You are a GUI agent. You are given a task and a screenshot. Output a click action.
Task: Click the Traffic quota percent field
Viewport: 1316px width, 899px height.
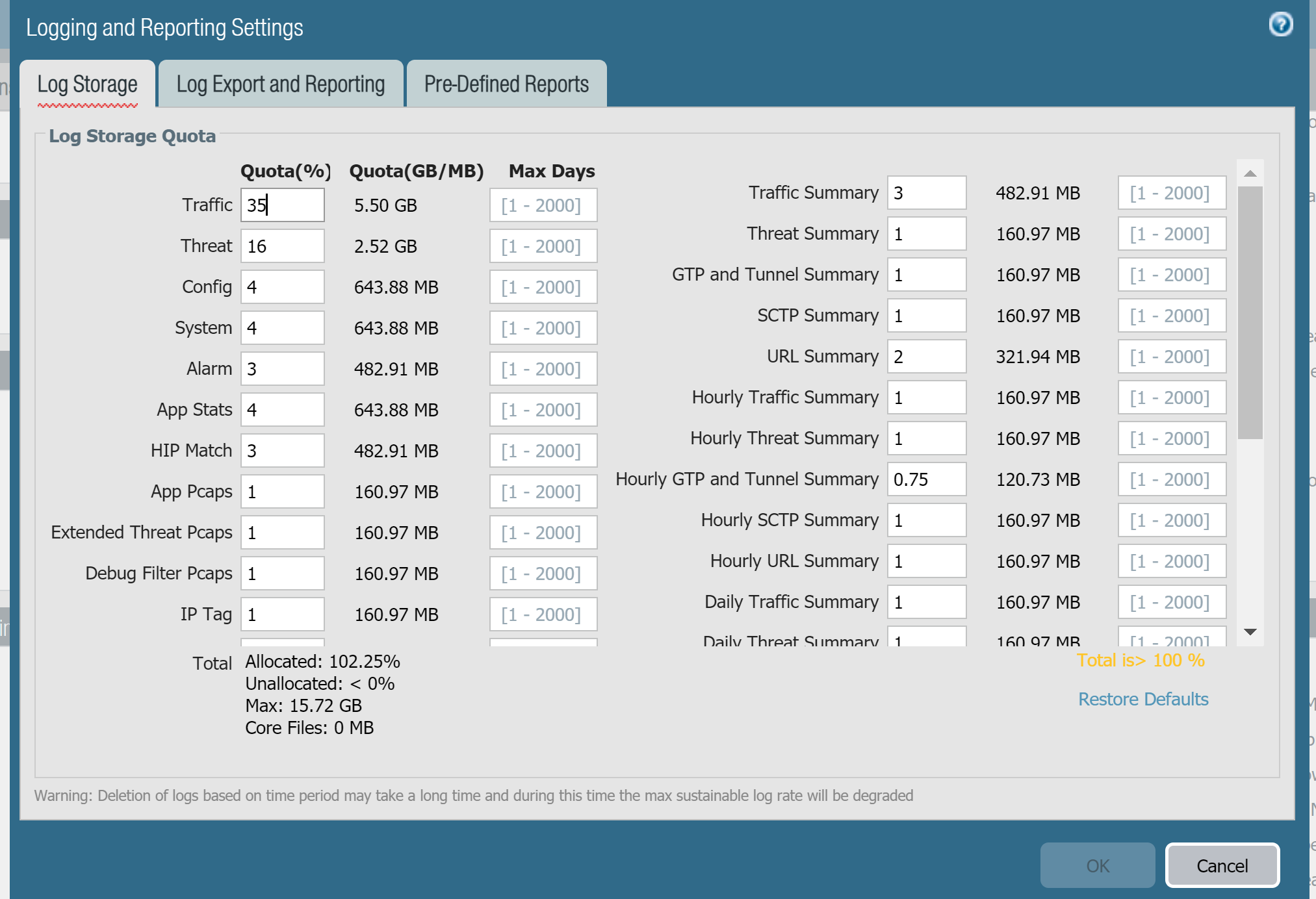pos(282,205)
